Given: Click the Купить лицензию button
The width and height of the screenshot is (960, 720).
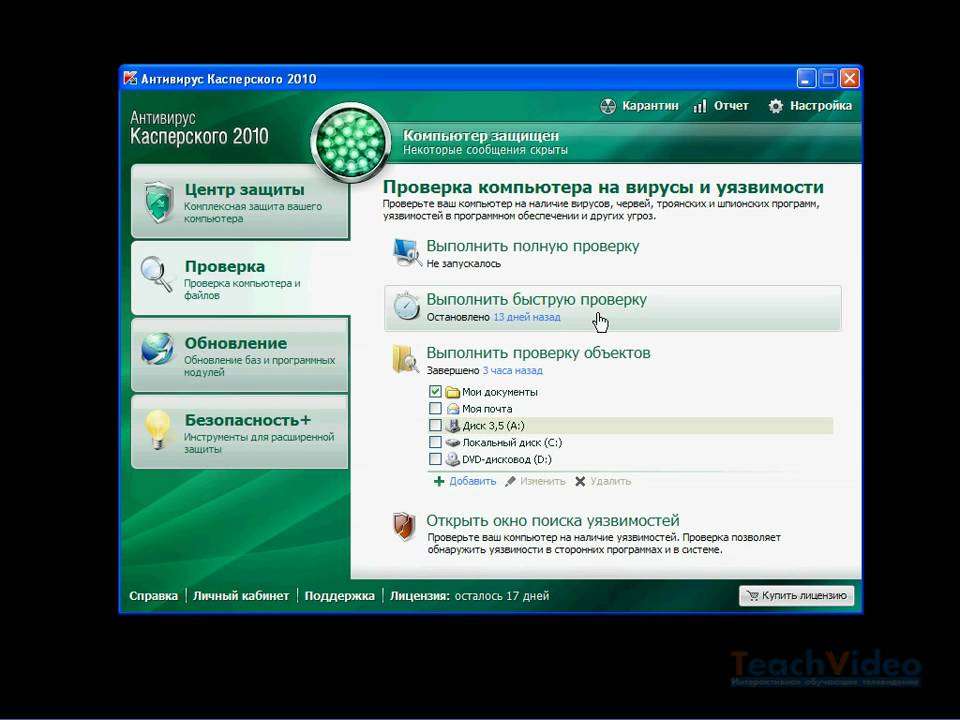Looking at the screenshot, I should 797,595.
